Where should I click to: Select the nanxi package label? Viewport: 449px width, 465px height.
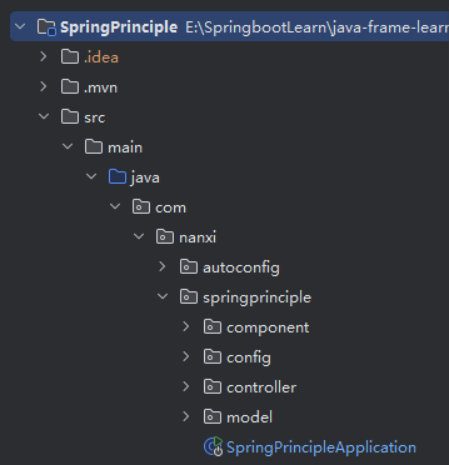pos(198,237)
